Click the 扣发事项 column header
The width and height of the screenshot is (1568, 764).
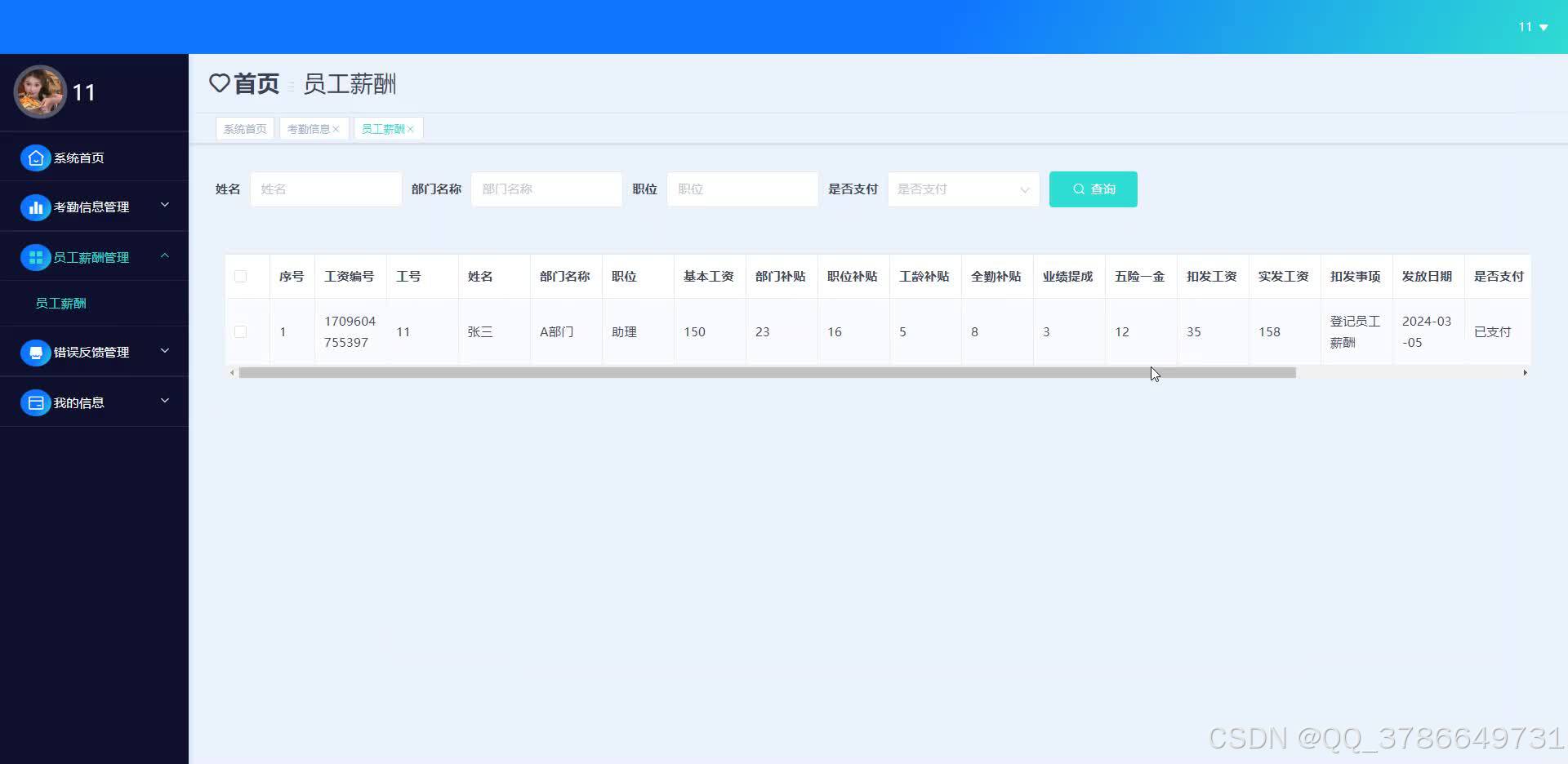[1356, 277]
